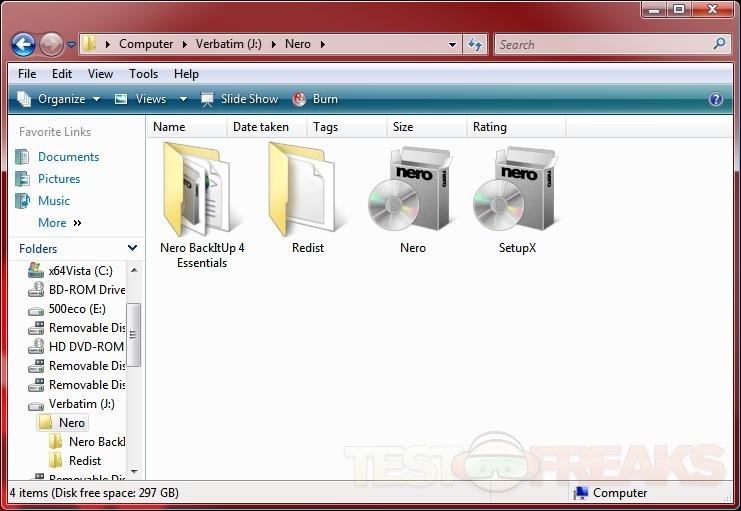741x511 pixels.
Task: Expand the Views dropdown arrow
Action: click(x=183, y=99)
